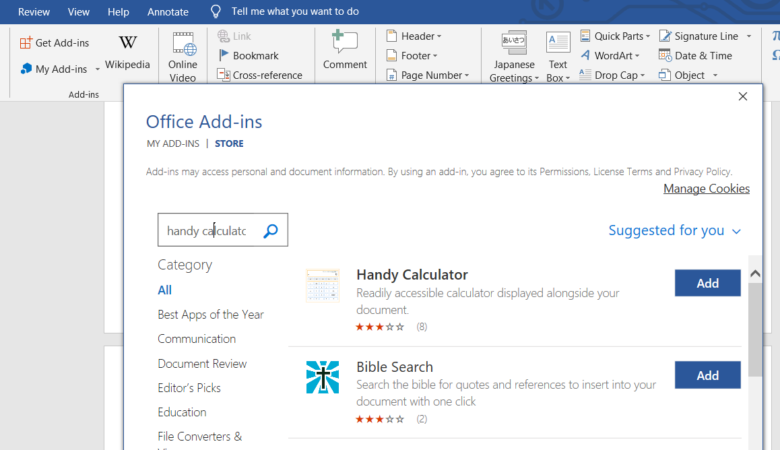Screen dimensions: 780x450
Task: Click the Page Number icon
Action: (391, 75)
